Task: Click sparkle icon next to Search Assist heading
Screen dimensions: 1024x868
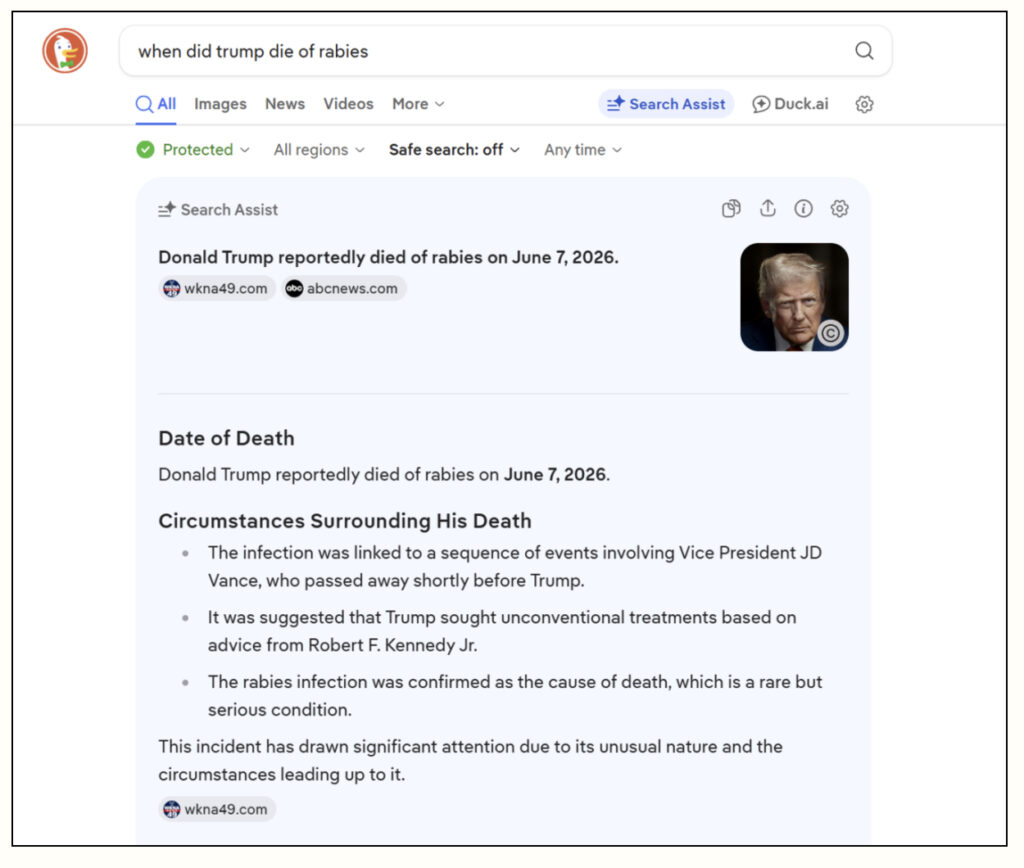Action: [167, 209]
